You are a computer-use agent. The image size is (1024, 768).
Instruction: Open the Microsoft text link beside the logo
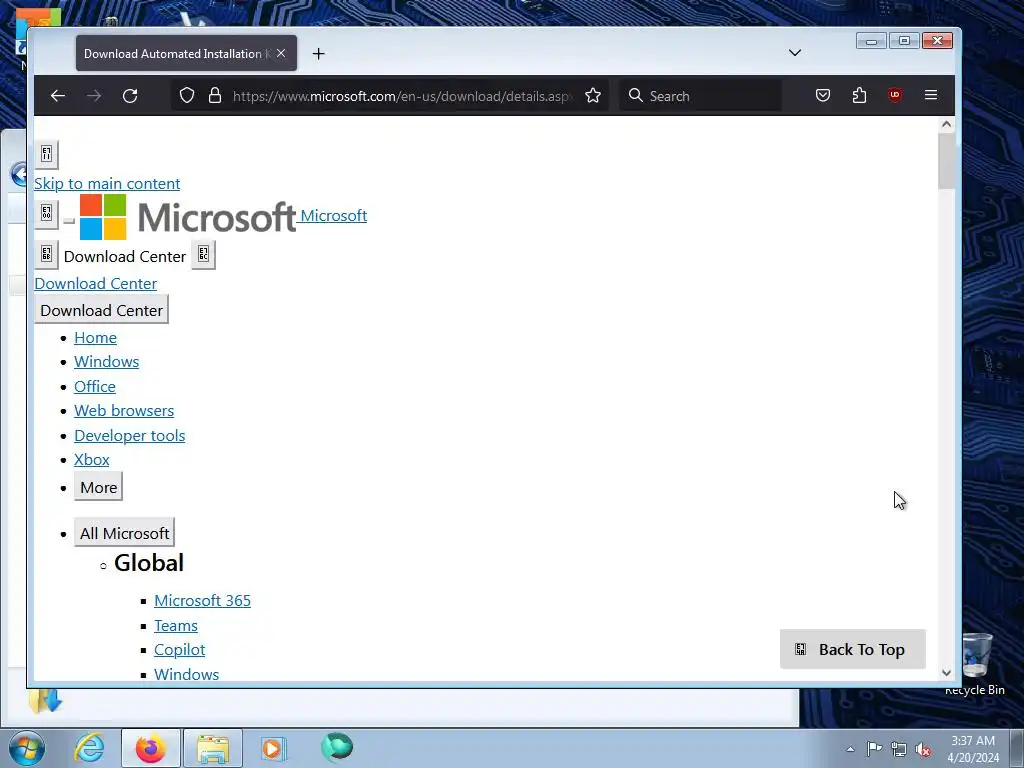pos(333,216)
